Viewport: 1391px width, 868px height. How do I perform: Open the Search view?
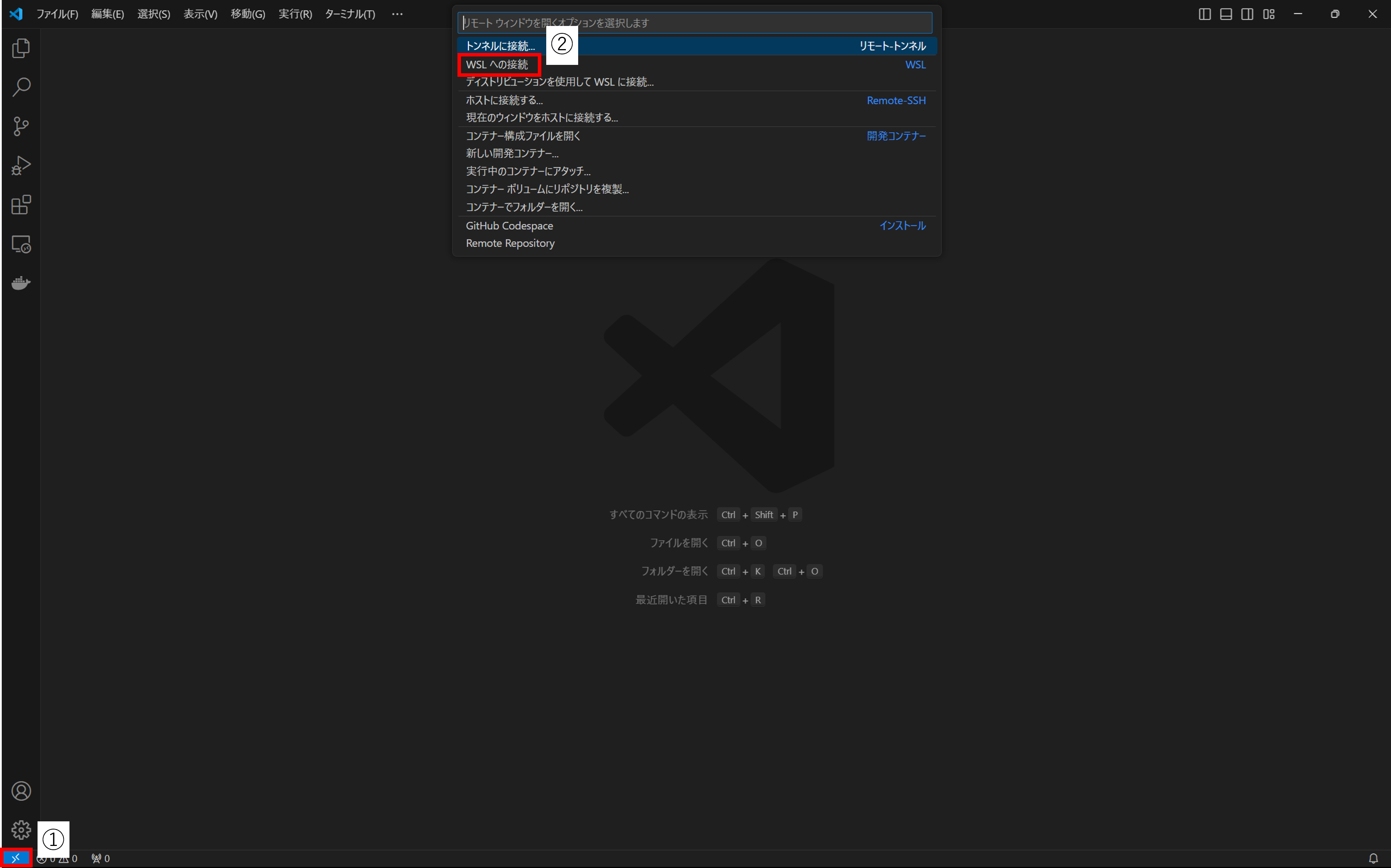[x=21, y=87]
